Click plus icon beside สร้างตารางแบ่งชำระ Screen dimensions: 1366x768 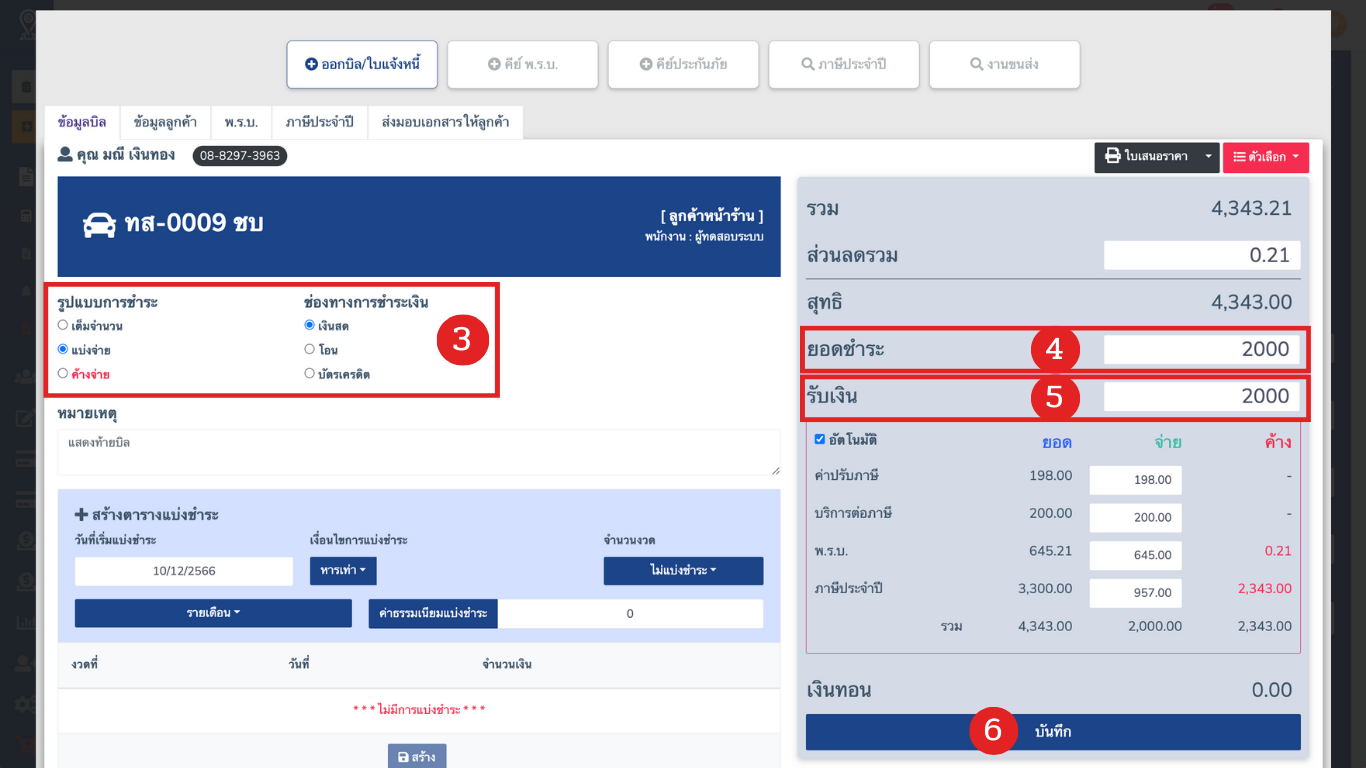coord(81,515)
